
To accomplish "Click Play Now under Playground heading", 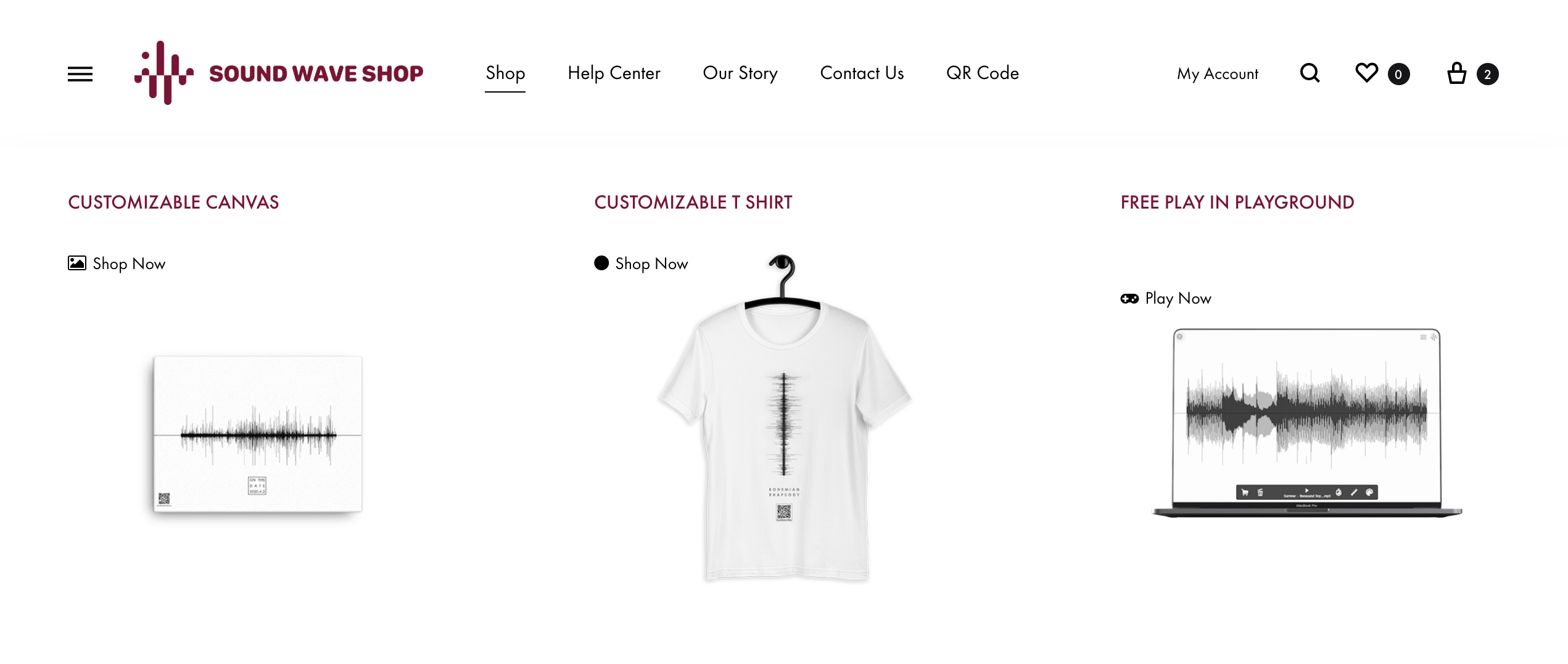I will [1178, 299].
